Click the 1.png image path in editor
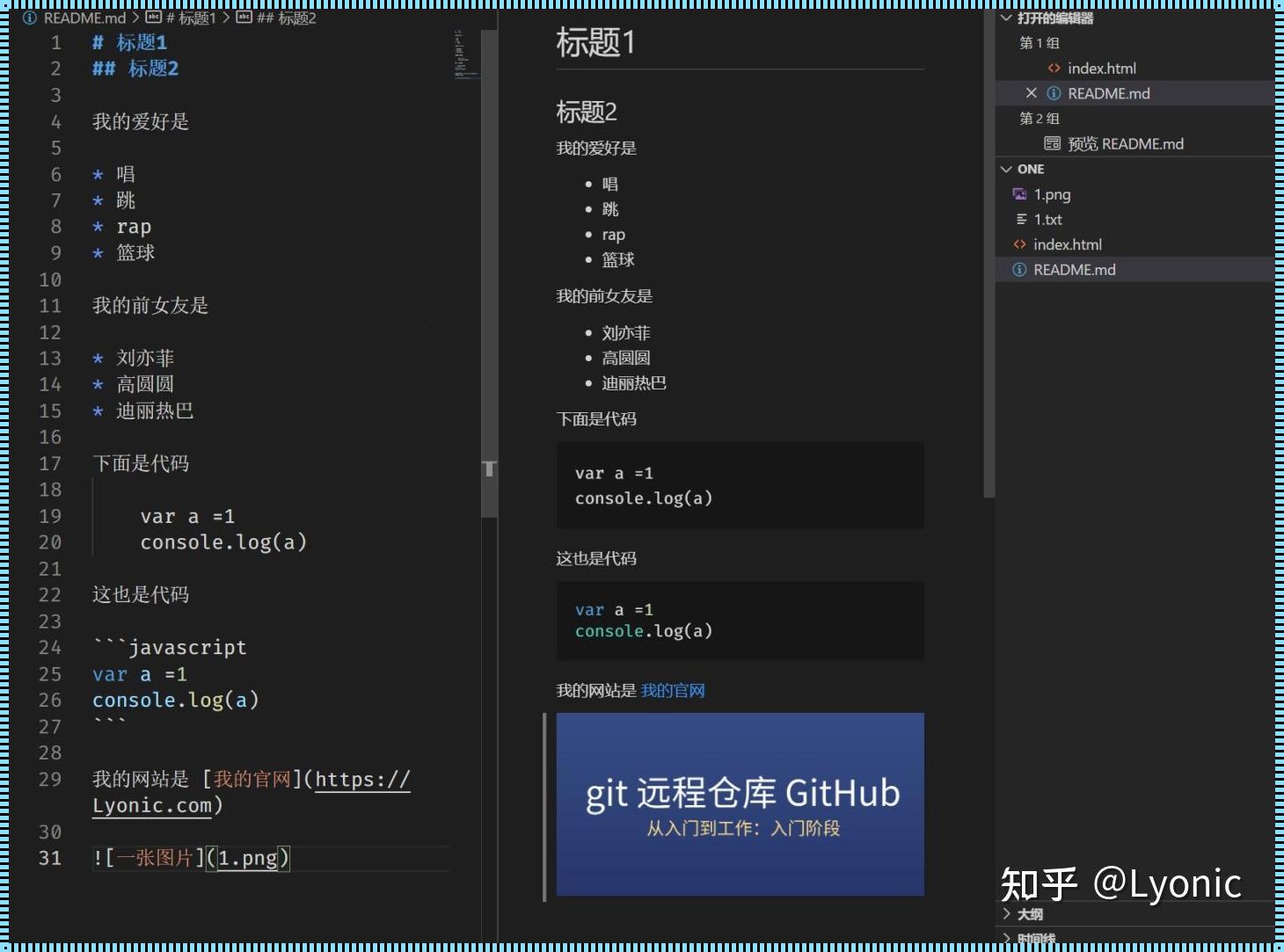The height and width of the screenshot is (952, 1284). (x=248, y=858)
